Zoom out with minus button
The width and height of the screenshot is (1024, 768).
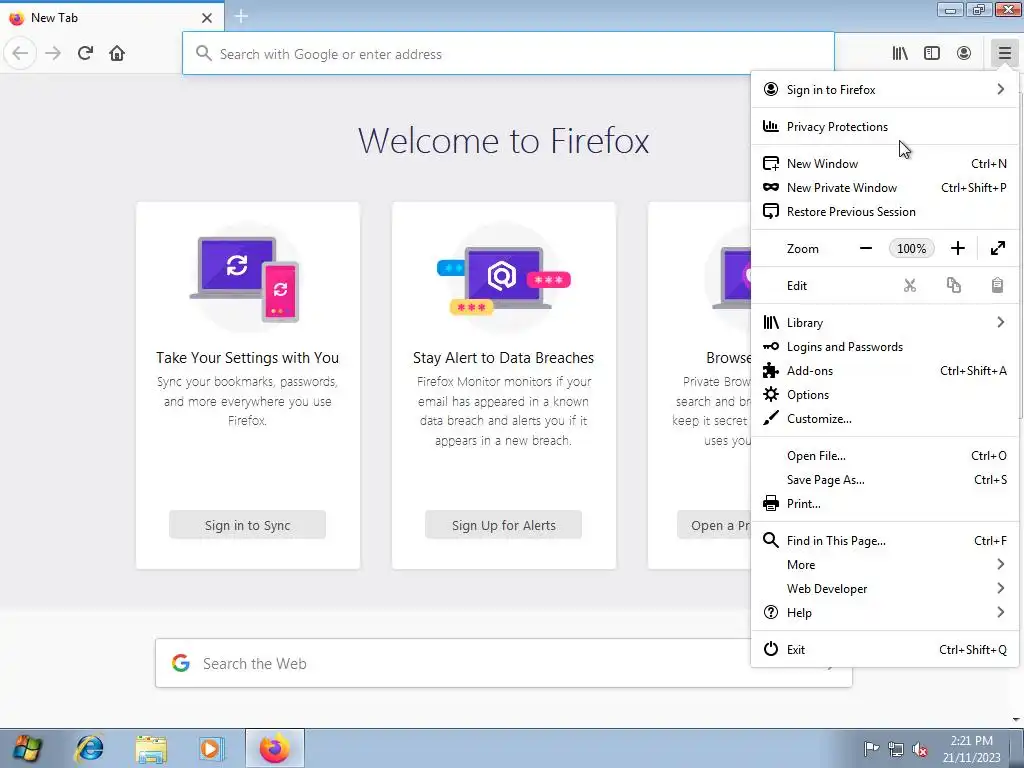pyautogui.click(x=866, y=248)
